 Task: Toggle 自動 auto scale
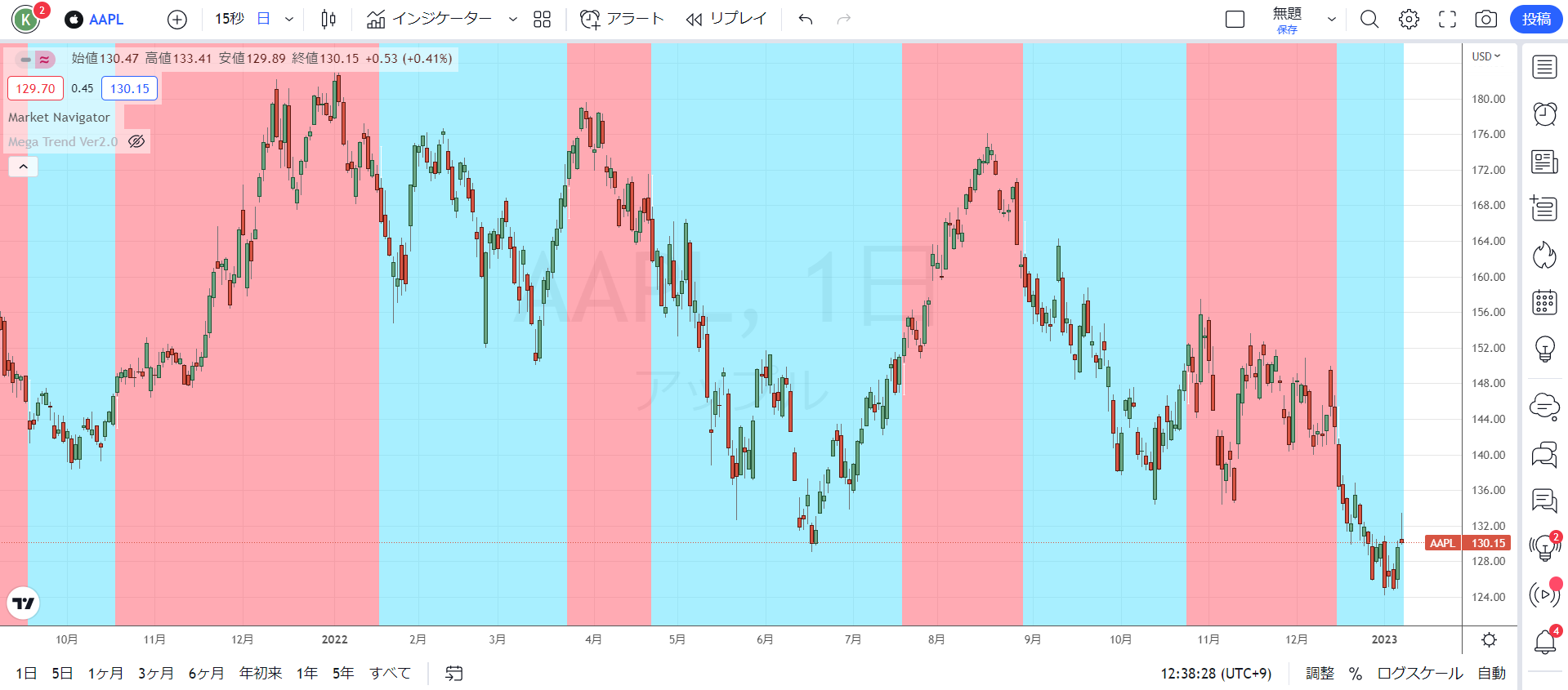(1491, 674)
